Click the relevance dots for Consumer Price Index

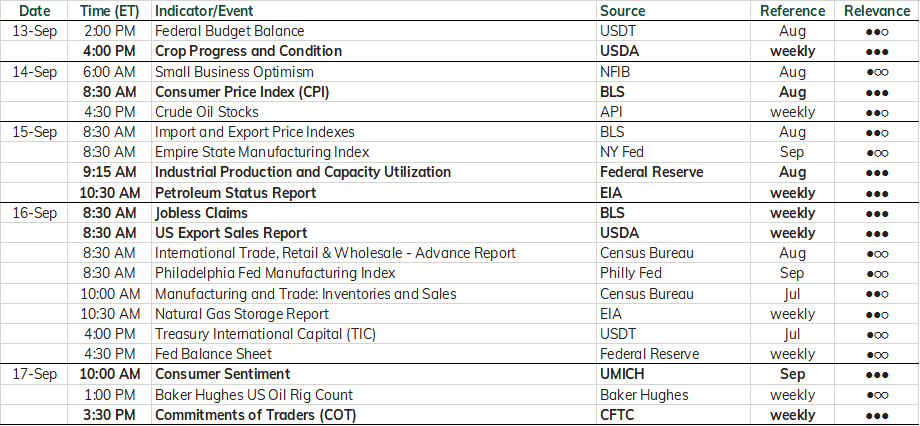tap(877, 93)
